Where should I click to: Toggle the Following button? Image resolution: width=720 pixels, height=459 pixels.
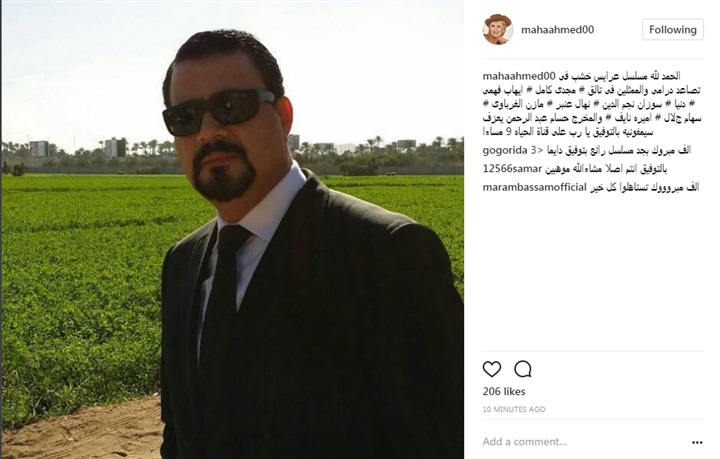click(x=673, y=29)
